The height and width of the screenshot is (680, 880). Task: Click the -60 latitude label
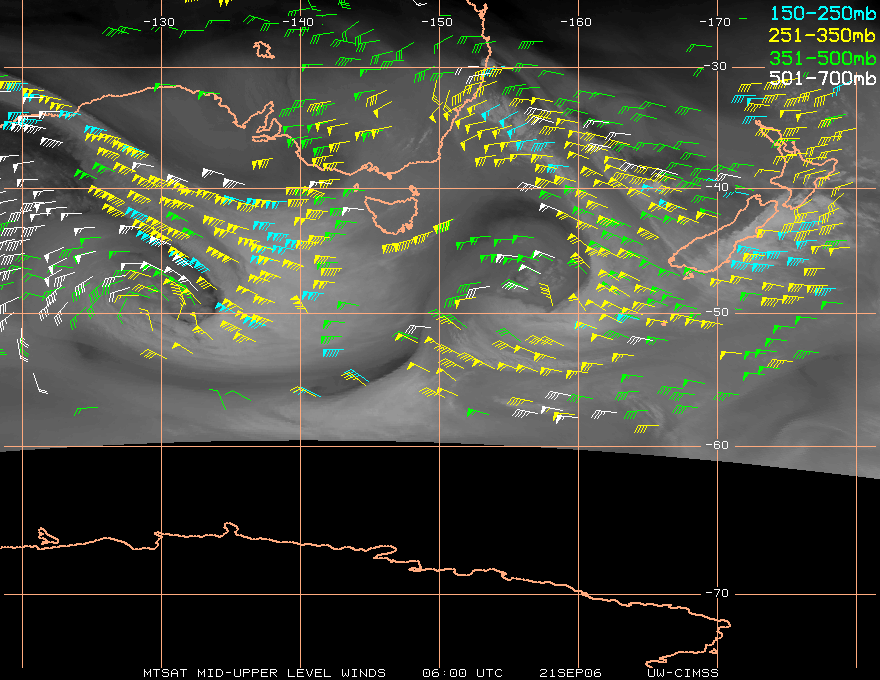click(x=716, y=445)
